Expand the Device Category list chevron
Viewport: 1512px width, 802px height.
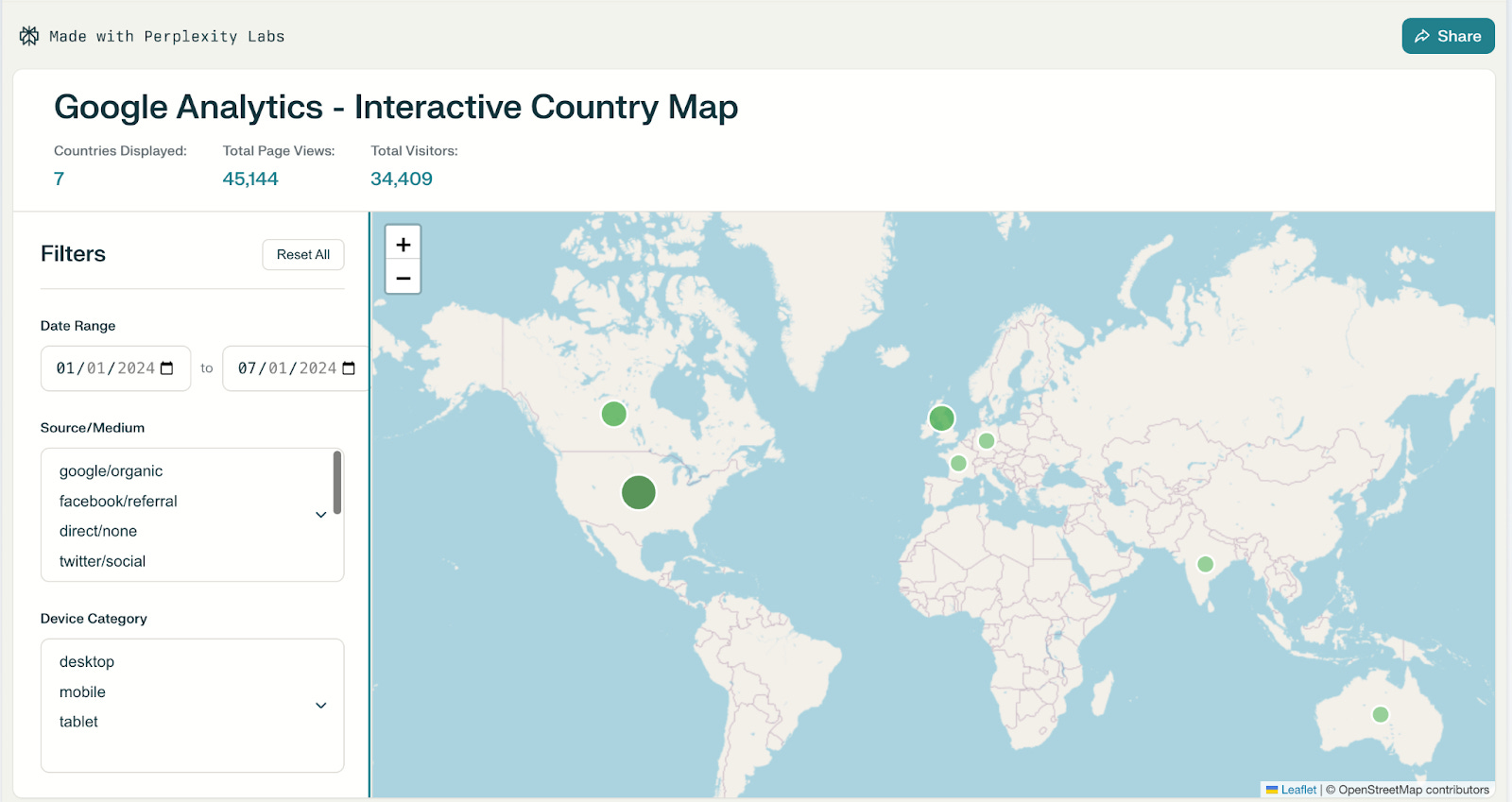(321, 706)
